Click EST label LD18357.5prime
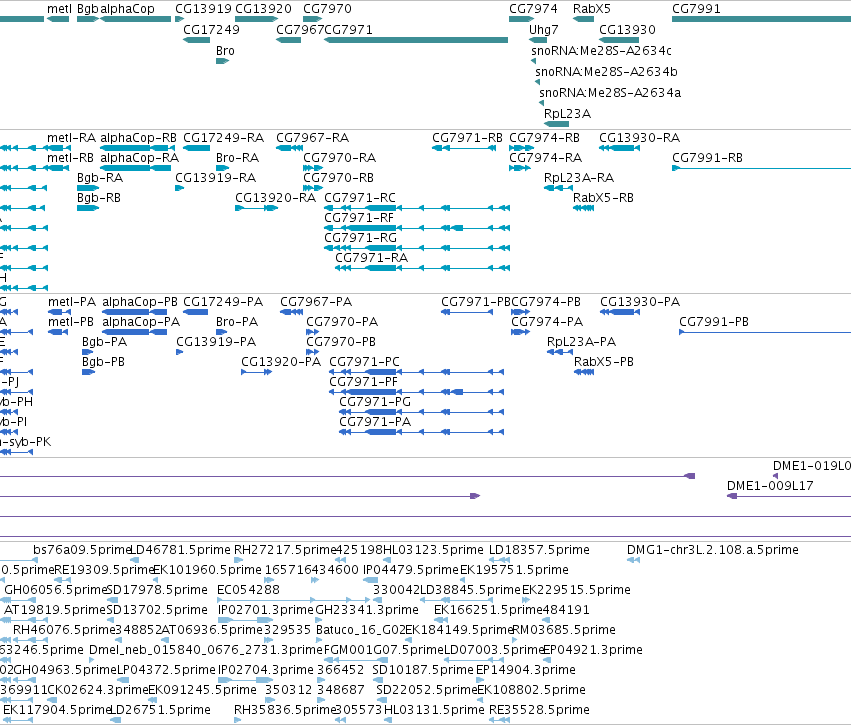 (x=539, y=550)
